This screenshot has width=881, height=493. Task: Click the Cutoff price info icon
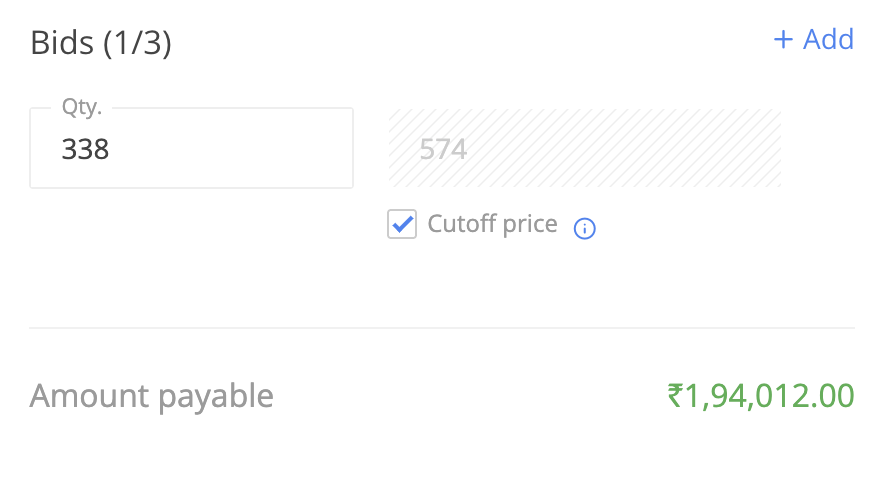pyautogui.click(x=584, y=228)
